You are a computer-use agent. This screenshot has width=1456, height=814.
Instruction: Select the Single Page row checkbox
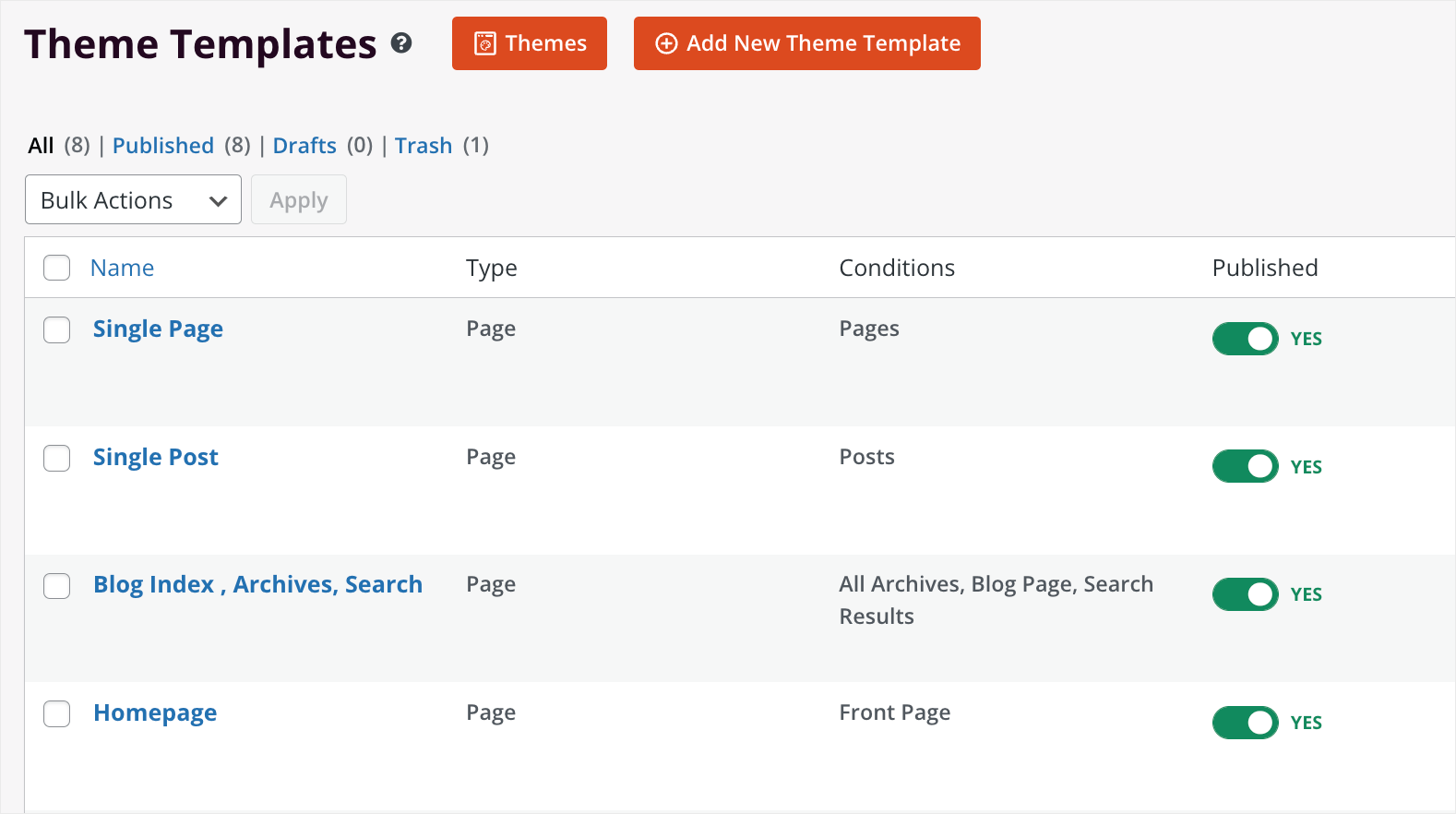57,329
